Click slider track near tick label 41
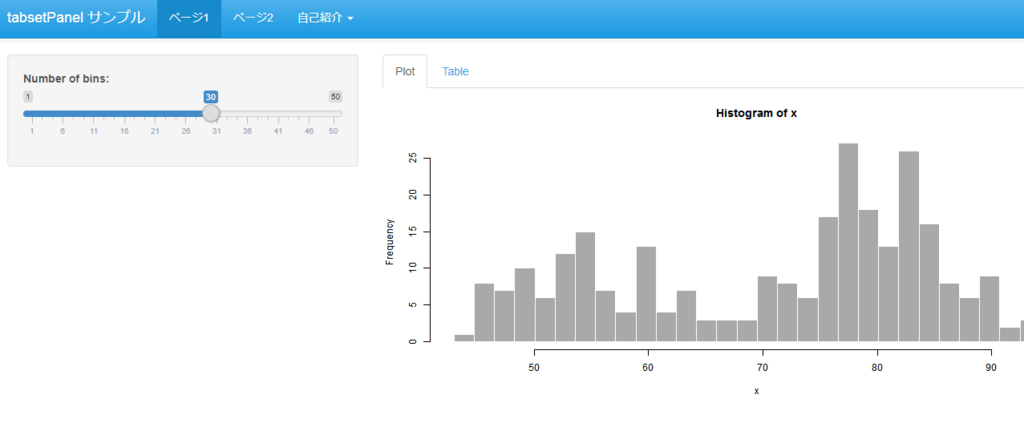This screenshot has height=423, width=1024. click(278, 114)
